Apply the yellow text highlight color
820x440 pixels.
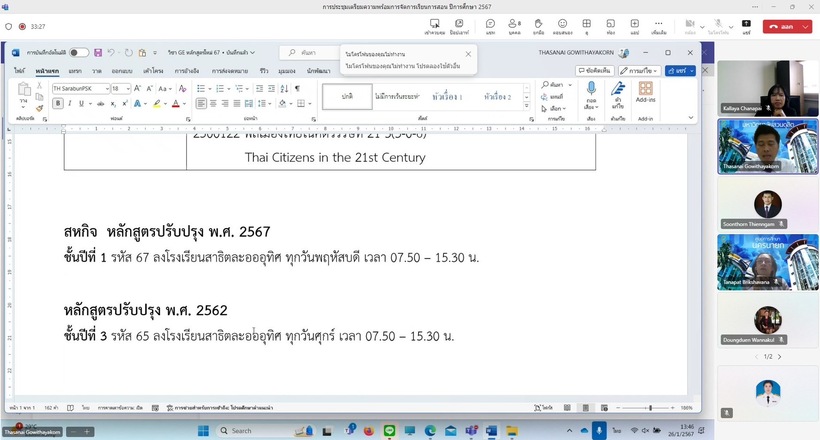pos(156,104)
